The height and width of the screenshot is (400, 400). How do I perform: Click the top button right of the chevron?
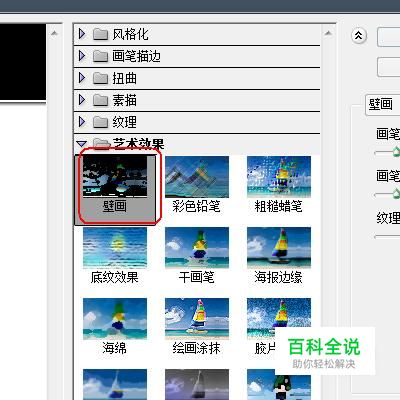389,37
